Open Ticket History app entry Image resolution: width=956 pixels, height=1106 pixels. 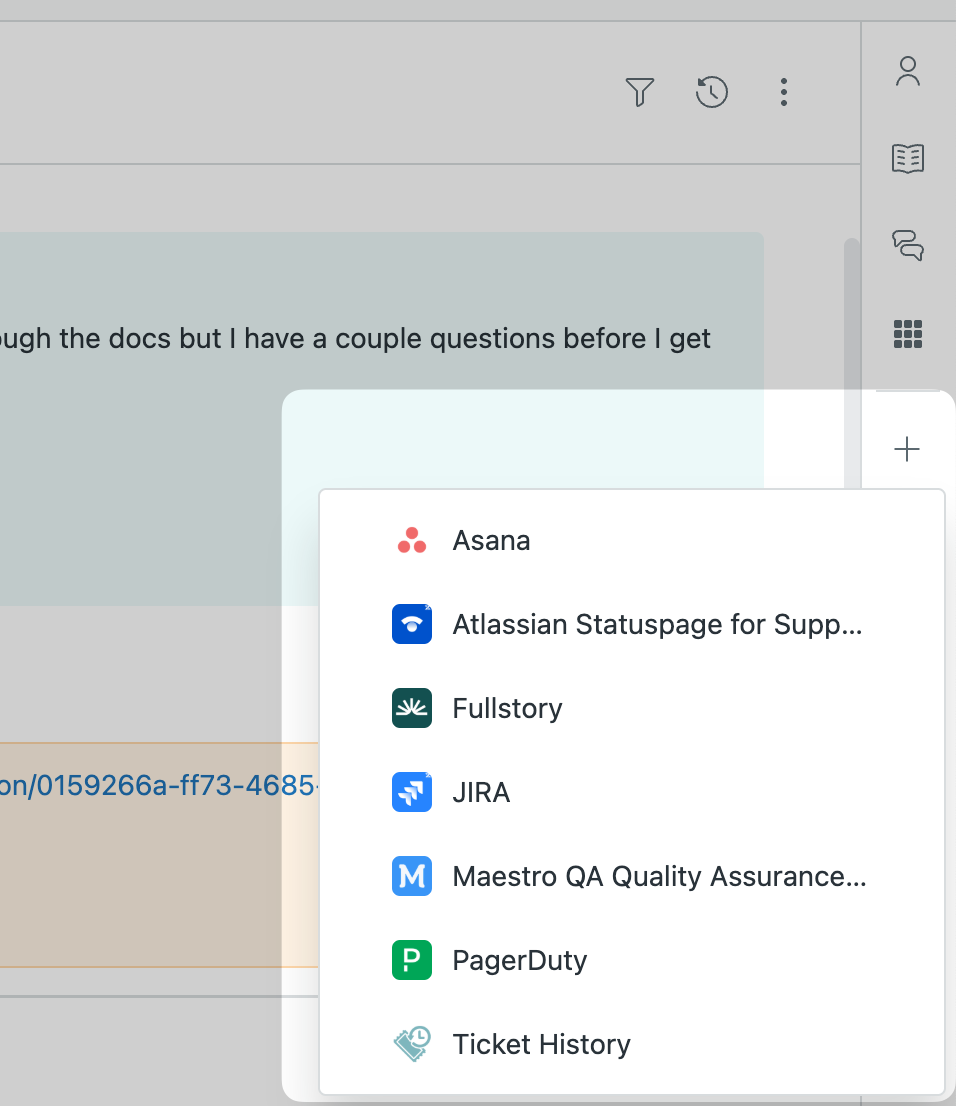(541, 1045)
